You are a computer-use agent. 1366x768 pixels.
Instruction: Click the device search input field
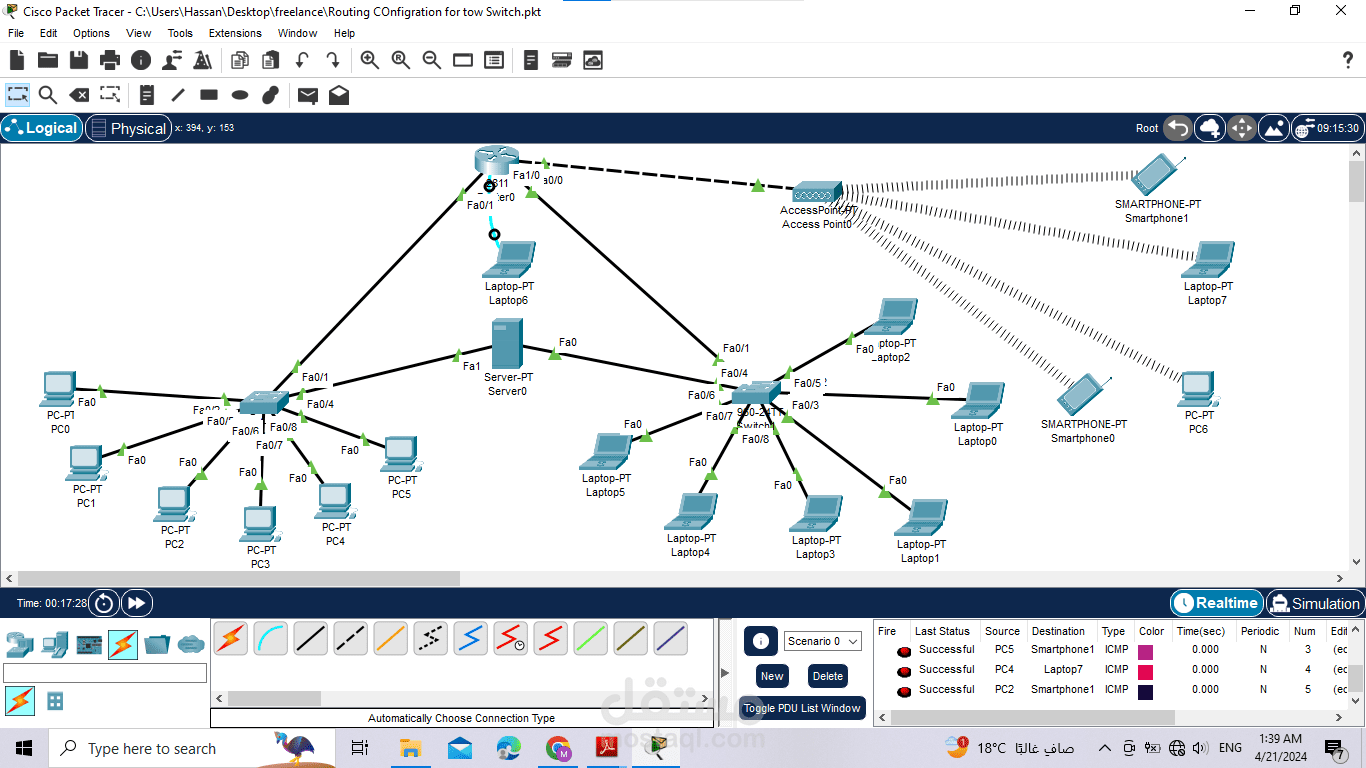pos(105,673)
